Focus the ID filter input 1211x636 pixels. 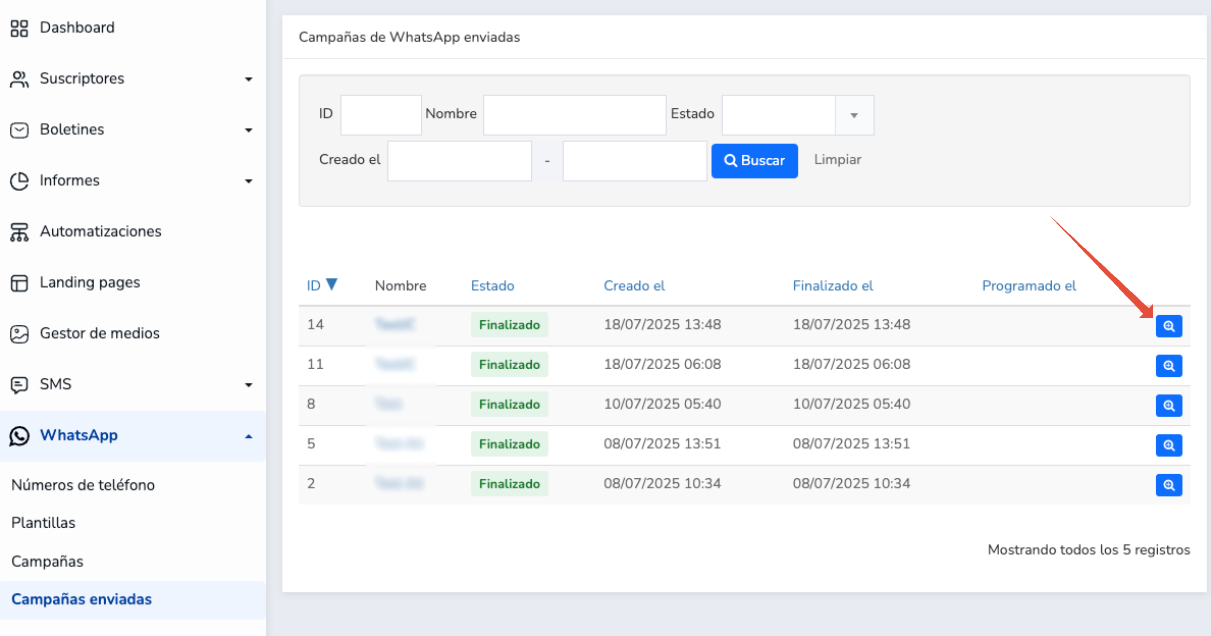coord(381,115)
